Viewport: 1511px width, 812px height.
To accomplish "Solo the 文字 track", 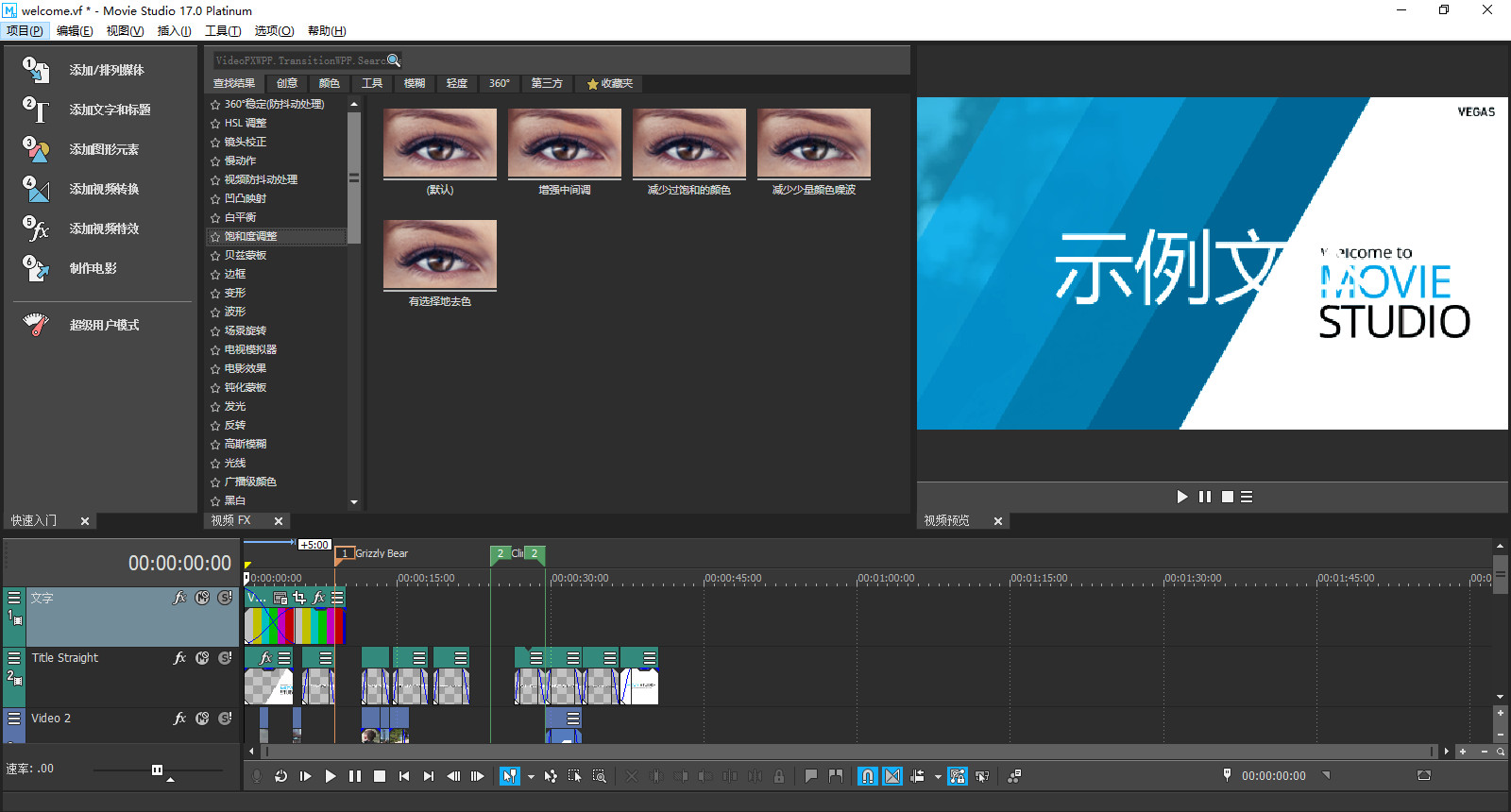I will tap(225, 598).
